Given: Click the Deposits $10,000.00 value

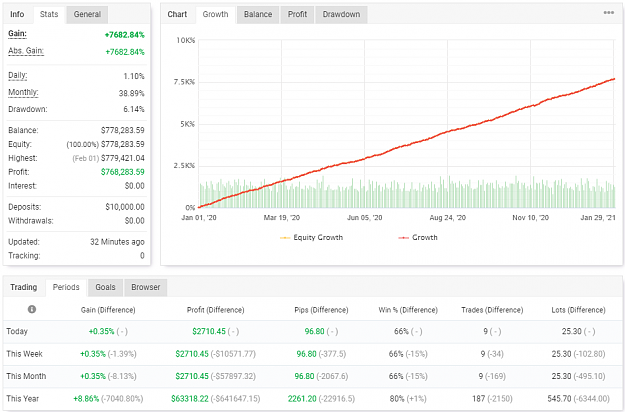Looking at the screenshot, I should [125, 207].
